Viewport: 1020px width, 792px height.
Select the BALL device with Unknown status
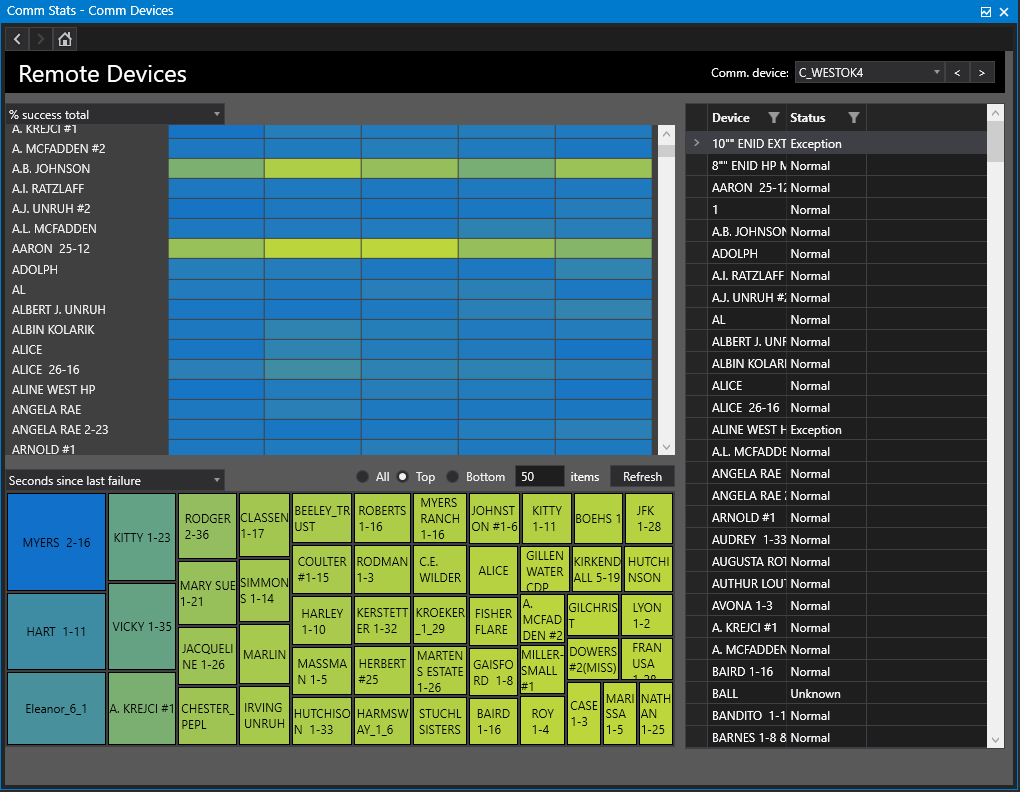coord(760,693)
